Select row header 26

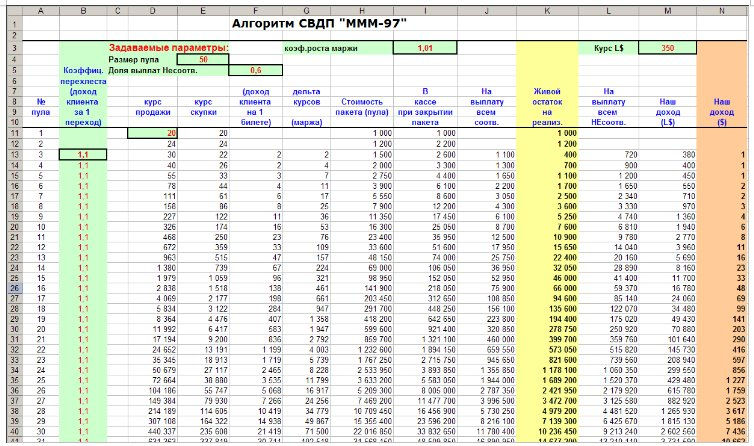click(x=14, y=288)
